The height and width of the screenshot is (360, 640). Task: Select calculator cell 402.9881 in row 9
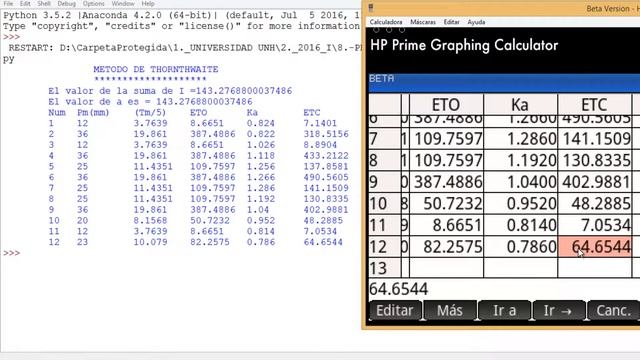click(594, 182)
